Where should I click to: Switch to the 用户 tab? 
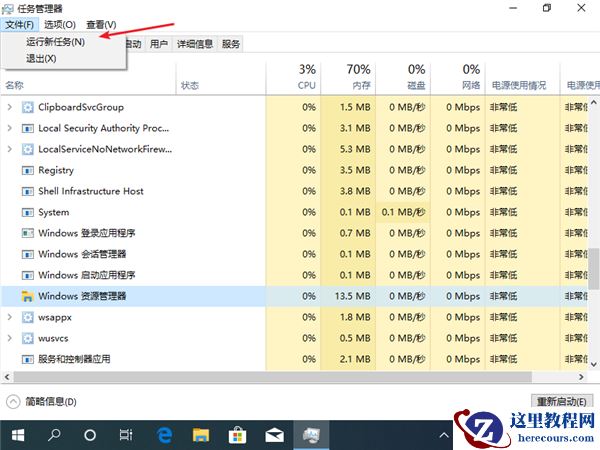(x=159, y=44)
